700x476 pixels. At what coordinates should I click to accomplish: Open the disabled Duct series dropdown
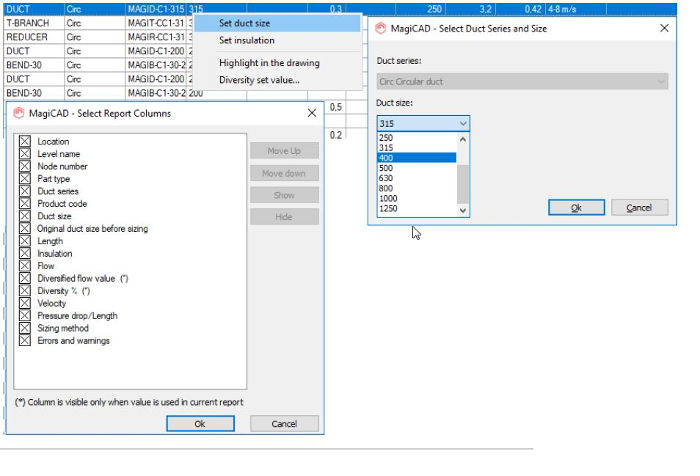point(522,82)
